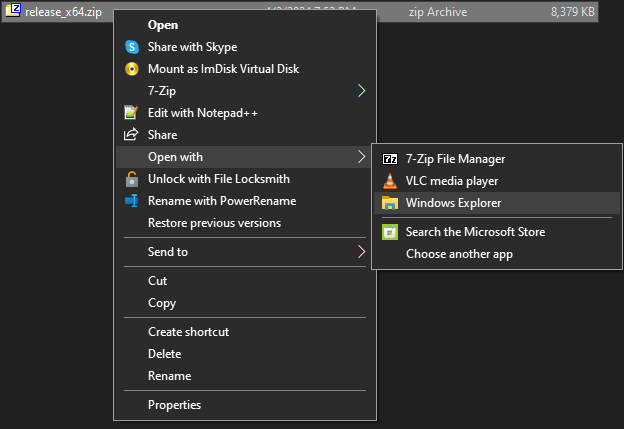
Task: Select the Open entry at top
Action: 163,25
